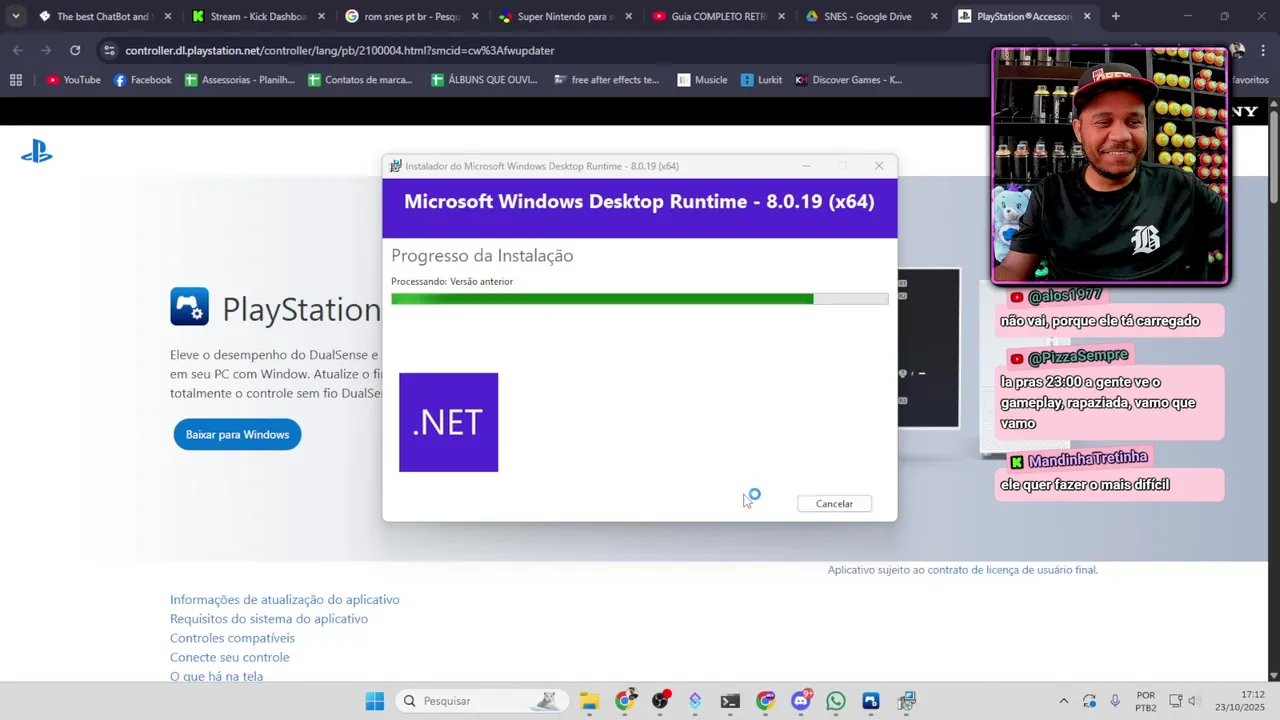Go back in browser history
This screenshot has height=720, width=1280.
point(18,50)
